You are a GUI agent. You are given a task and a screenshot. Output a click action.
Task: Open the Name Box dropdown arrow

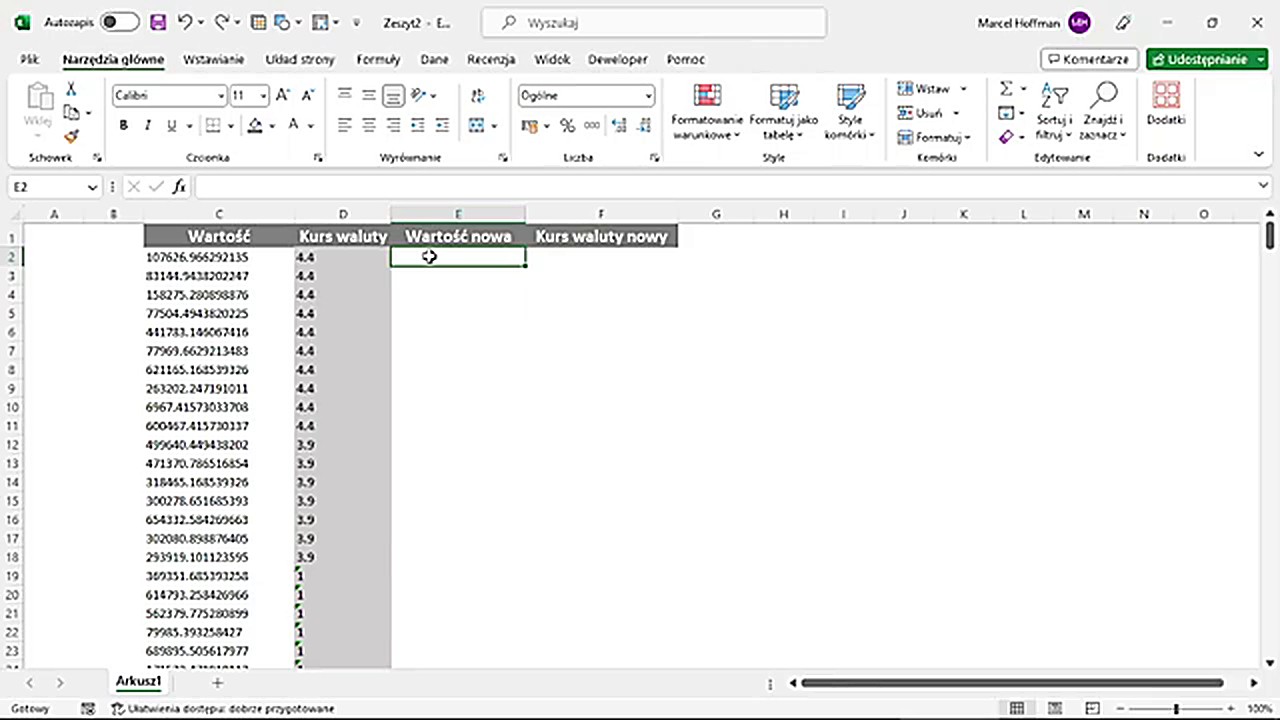92,187
